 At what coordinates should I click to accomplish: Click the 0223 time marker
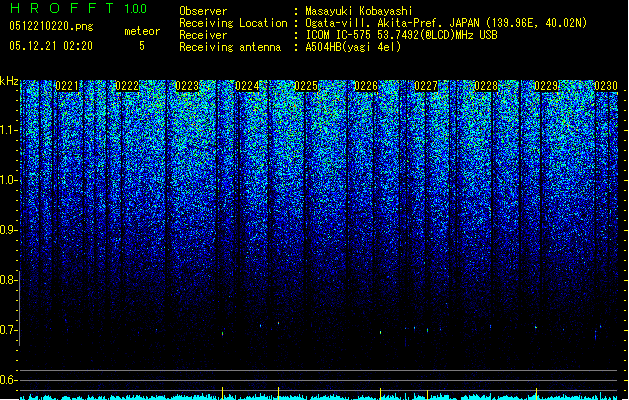tap(187, 86)
